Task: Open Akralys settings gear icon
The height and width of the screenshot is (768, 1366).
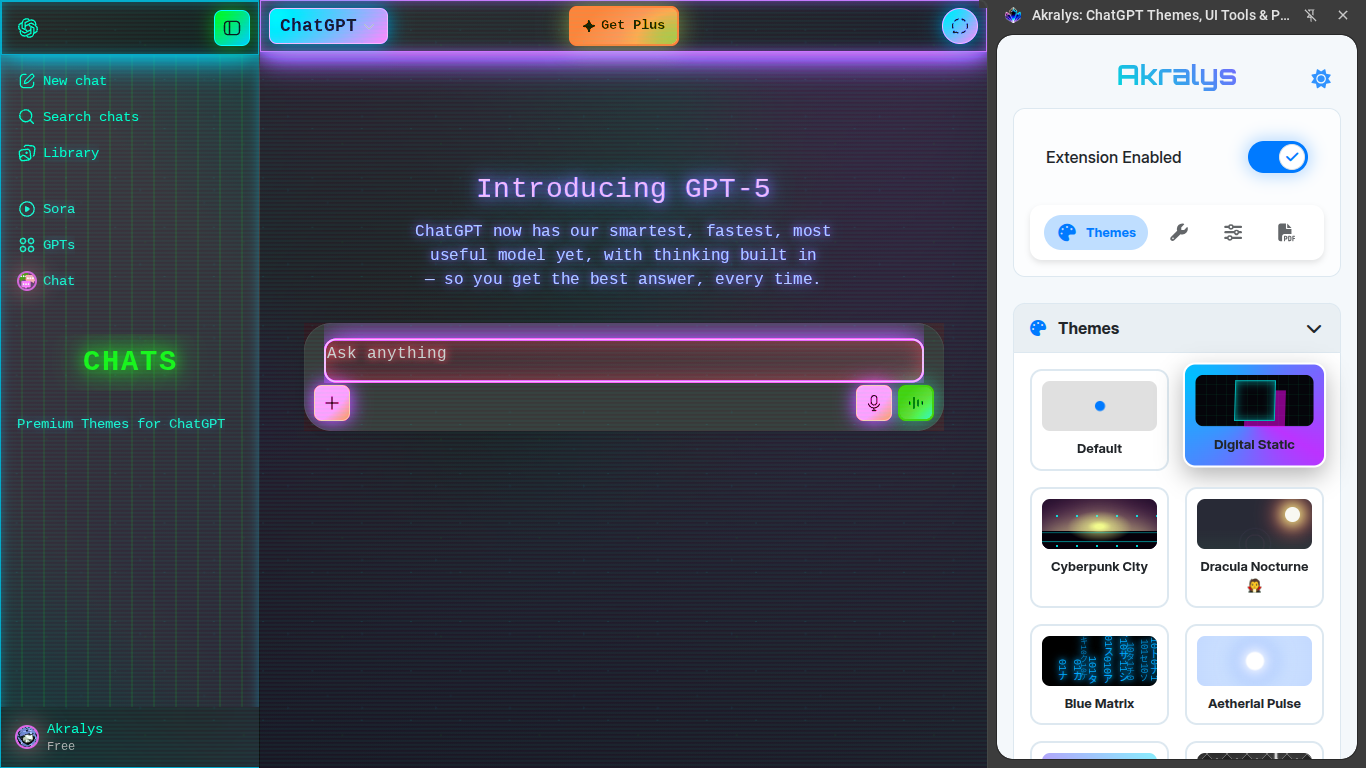Action: (x=1321, y=78)
